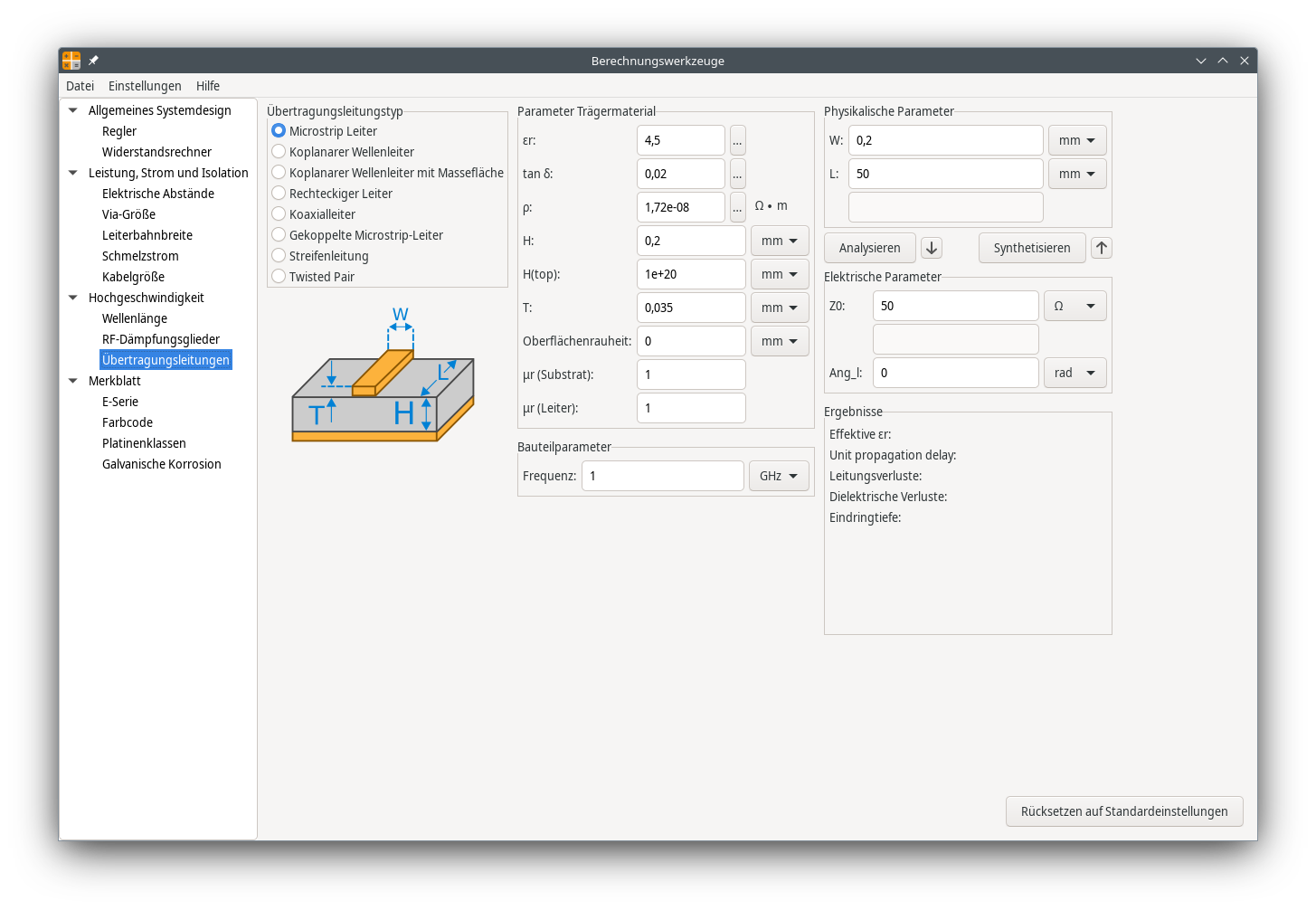Open the Ang_l unit rad dropdown
The height and width of the screenshot is (910, 1316).
pos(1075,373)
